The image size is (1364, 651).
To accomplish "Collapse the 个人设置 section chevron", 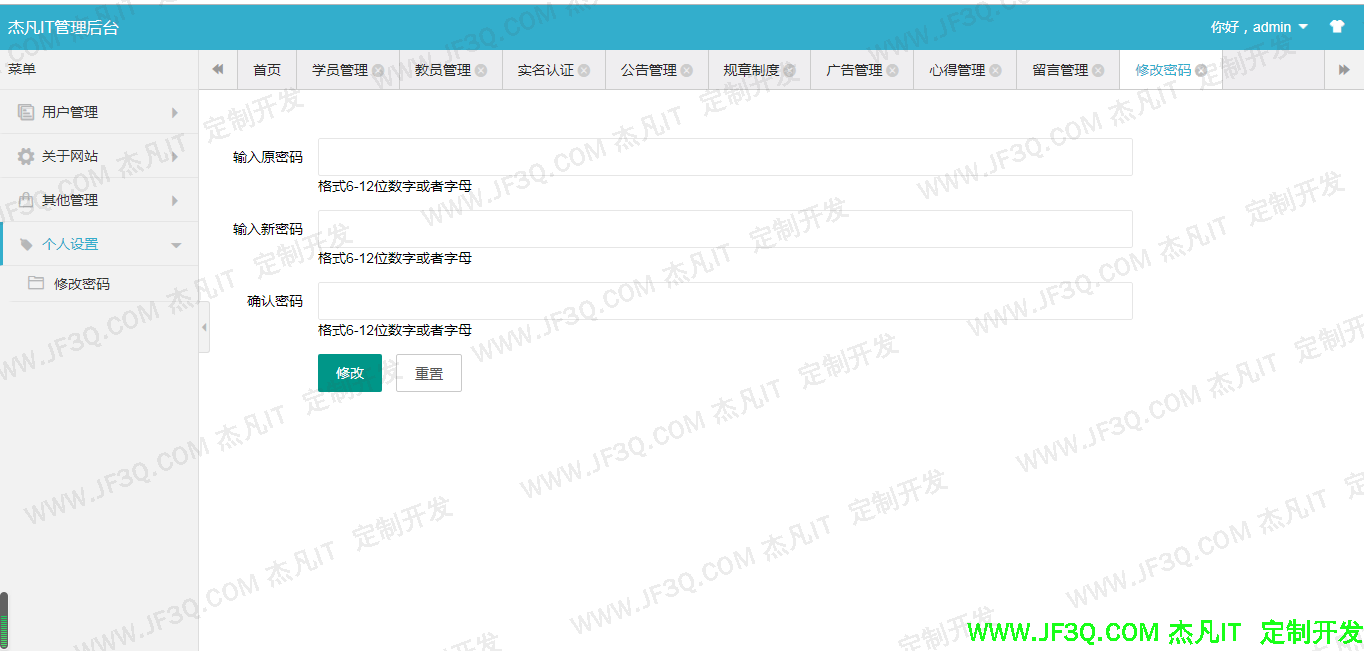I will point(177,244).
